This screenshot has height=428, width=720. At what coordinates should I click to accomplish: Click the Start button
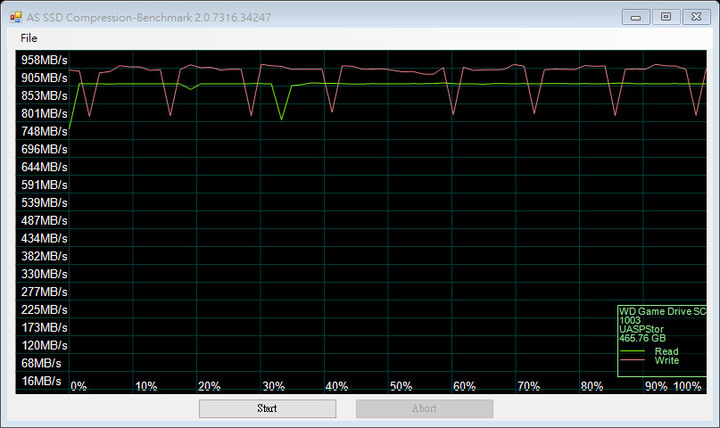pyautogui.click(x=267, y=408)
